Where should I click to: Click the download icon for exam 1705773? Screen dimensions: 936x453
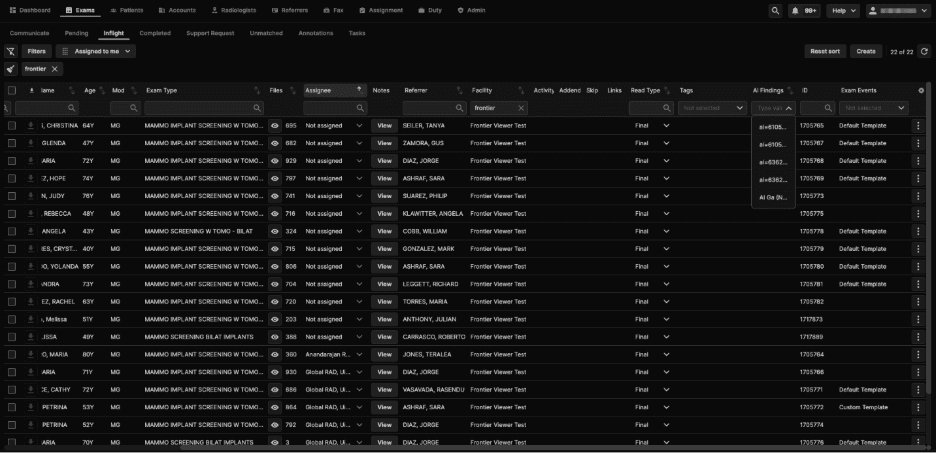(31, 196)
